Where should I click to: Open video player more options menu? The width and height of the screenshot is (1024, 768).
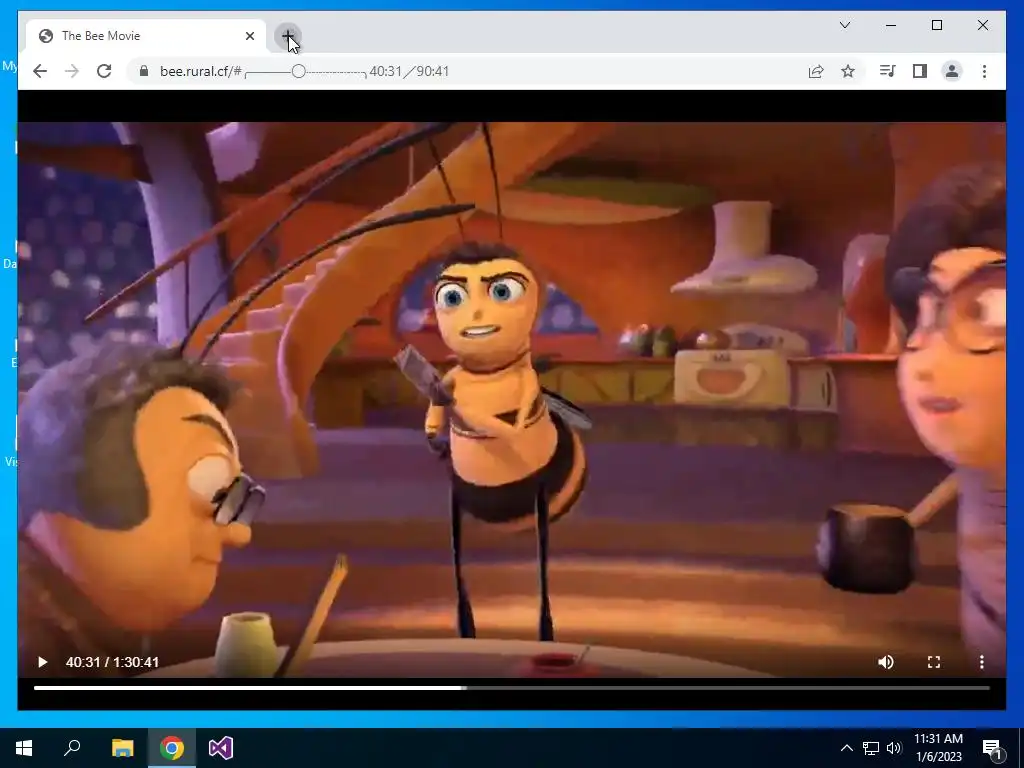(982, 662)
